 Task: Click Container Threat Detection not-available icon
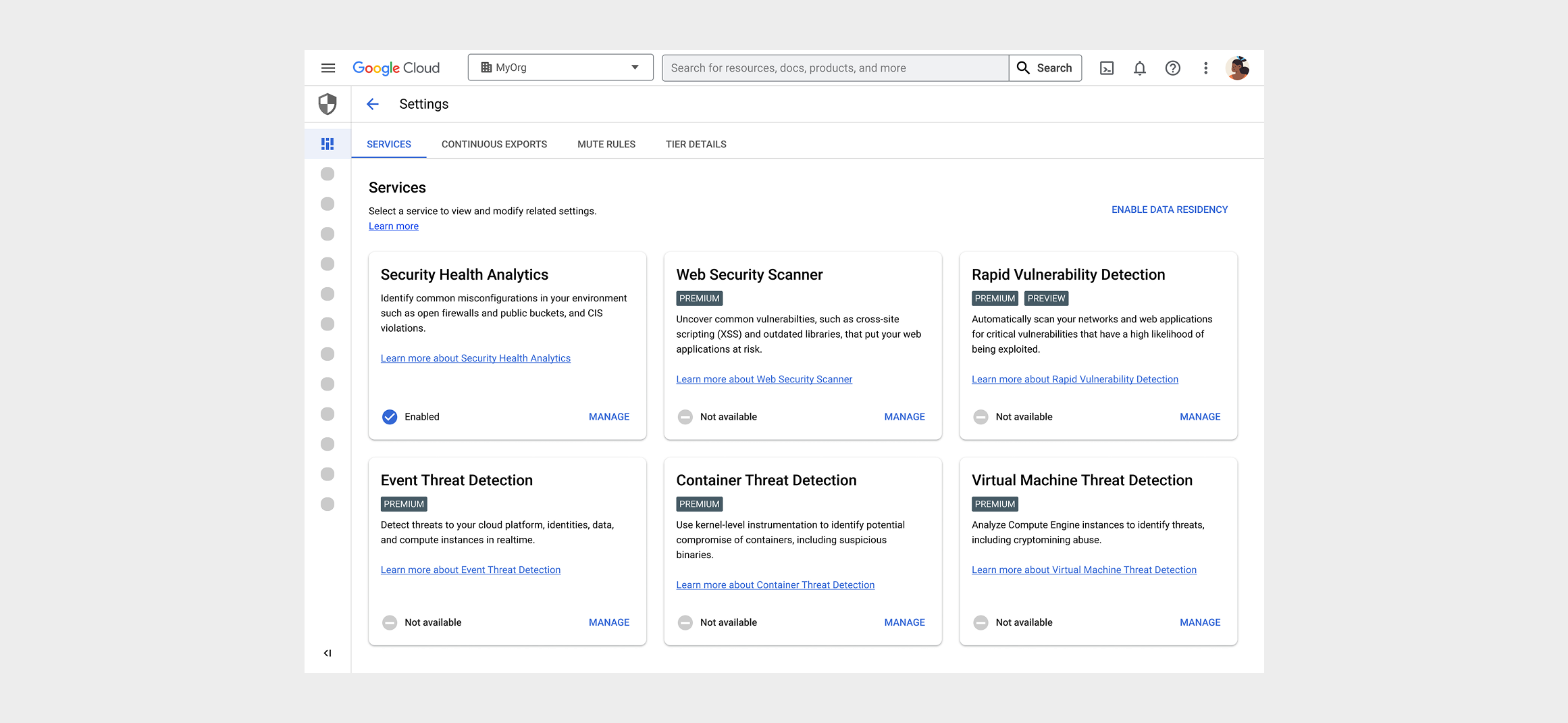pos(685,622)
